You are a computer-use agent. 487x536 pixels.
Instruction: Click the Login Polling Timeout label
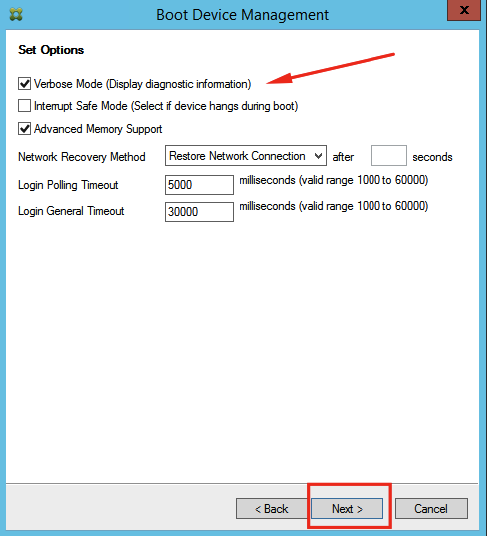click(68, 185)
